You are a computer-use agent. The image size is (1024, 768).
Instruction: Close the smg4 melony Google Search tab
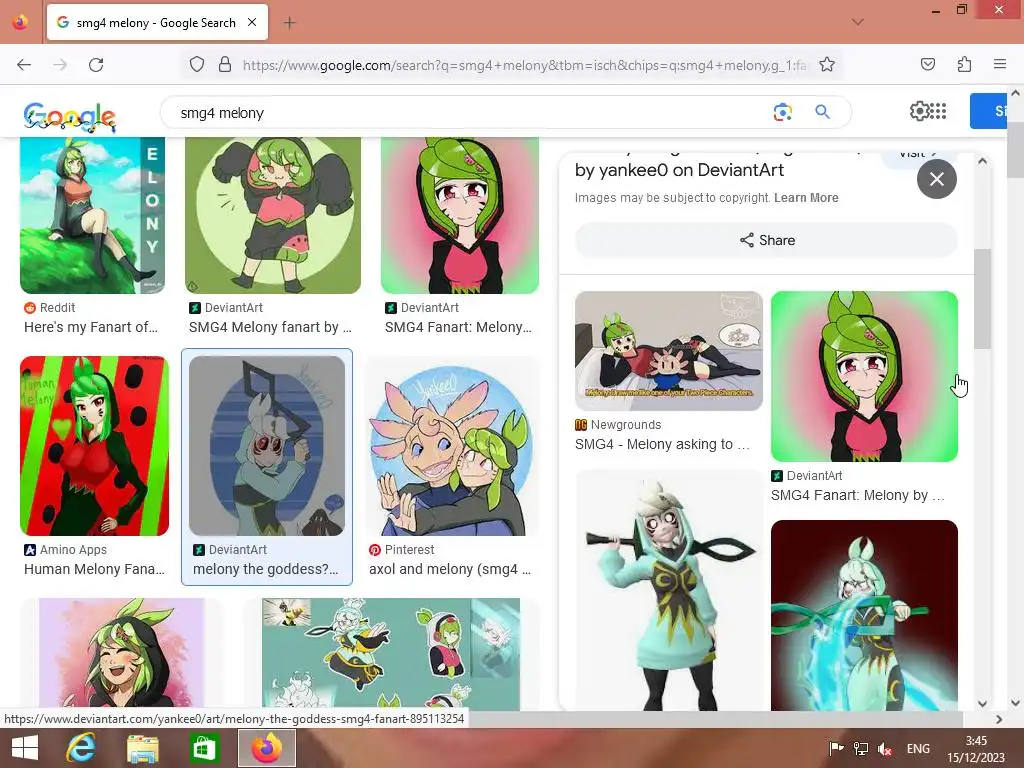click(x=252, y=22)
